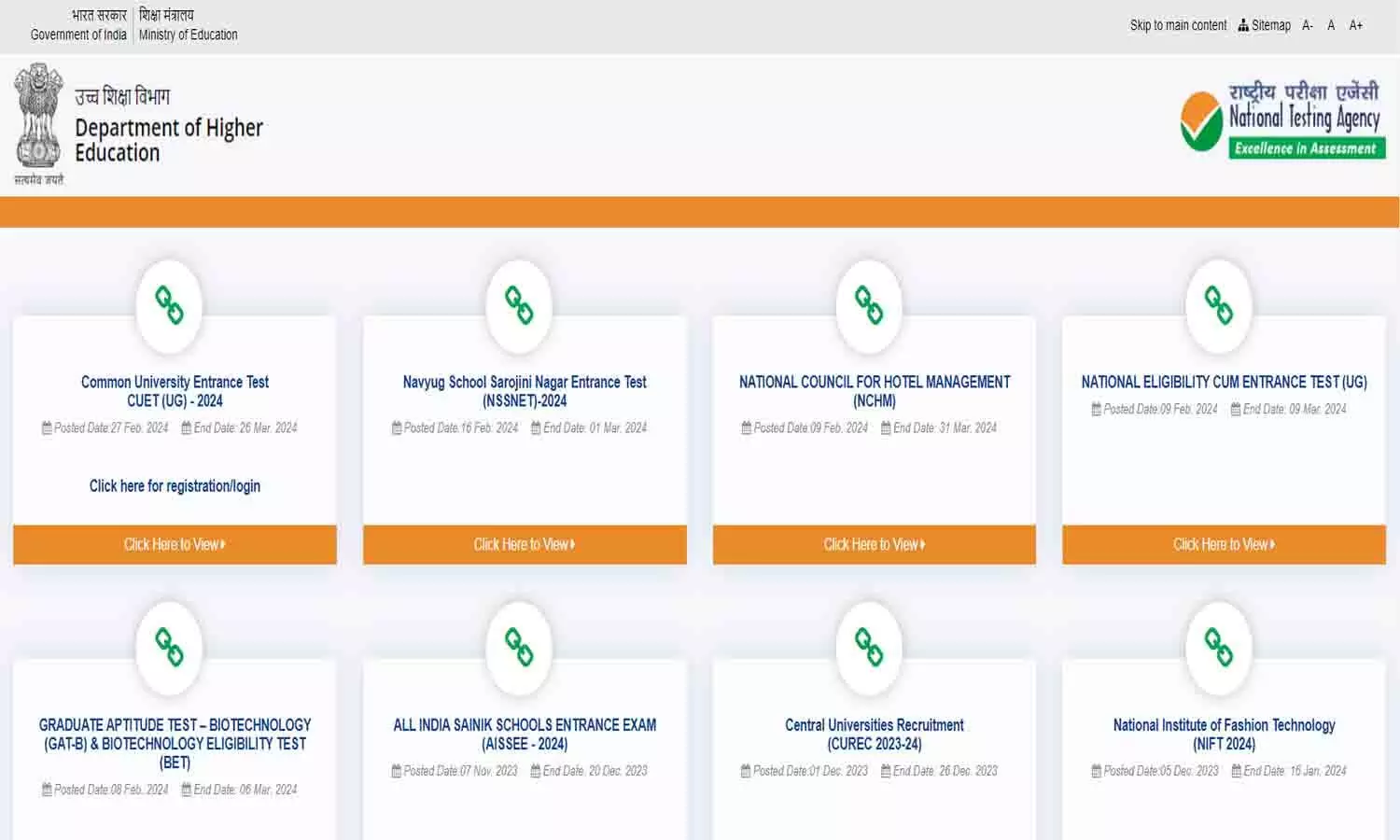1400x840 pixels.
Task: Open 'Click Here to View' for NCHM
Action: click(874, 544)
